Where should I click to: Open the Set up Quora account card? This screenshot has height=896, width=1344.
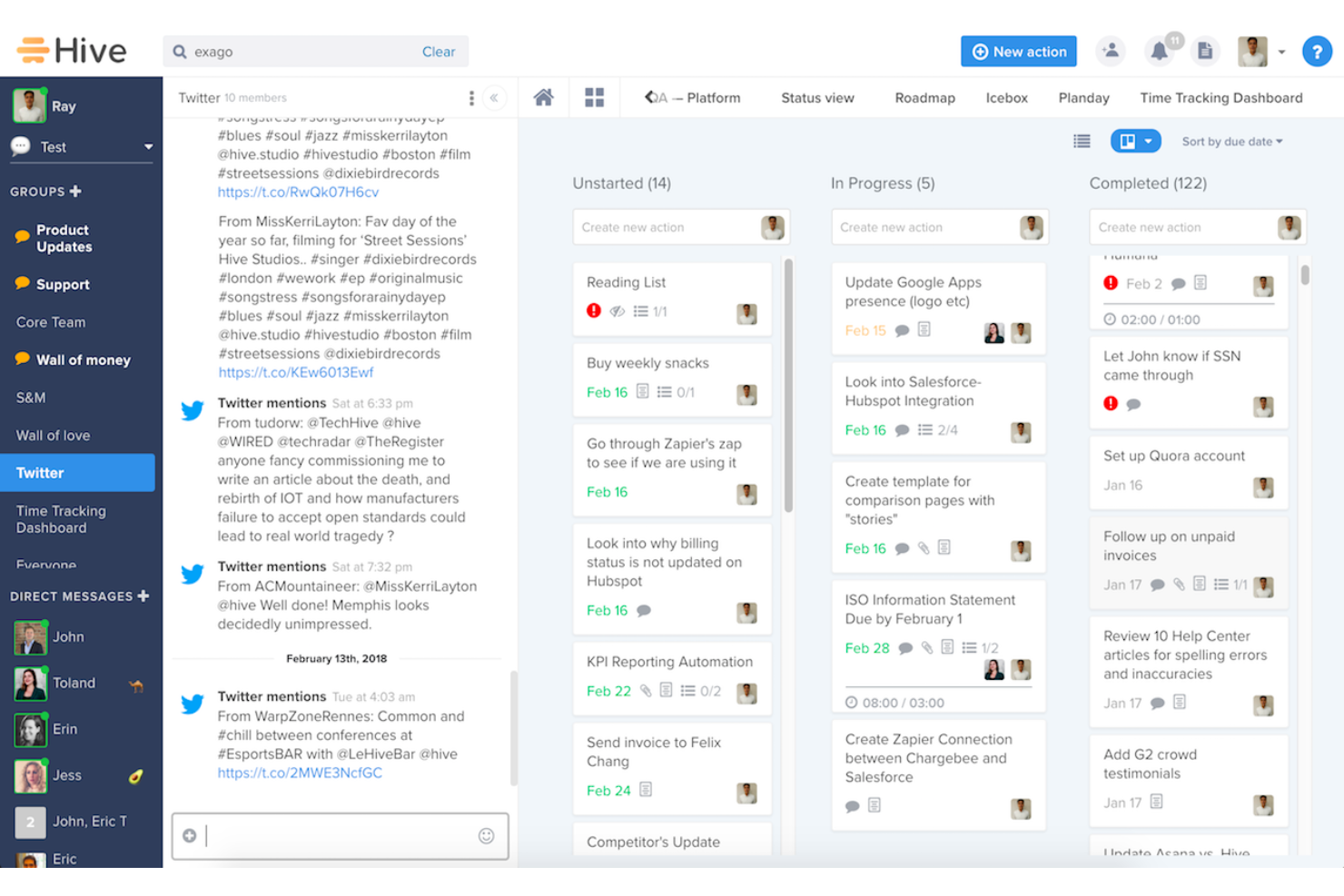click(1189, 472)
